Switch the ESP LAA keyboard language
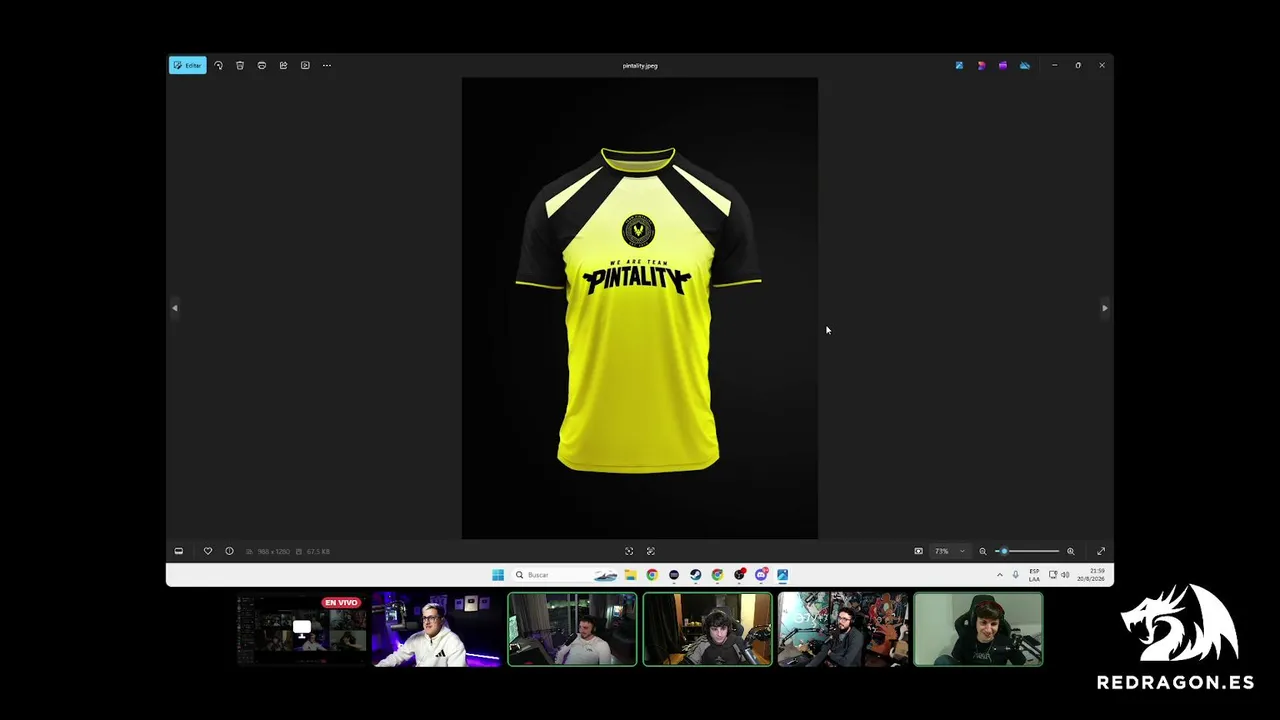1280x720 pixels. pyautogui.click(x=1034, y=575)
